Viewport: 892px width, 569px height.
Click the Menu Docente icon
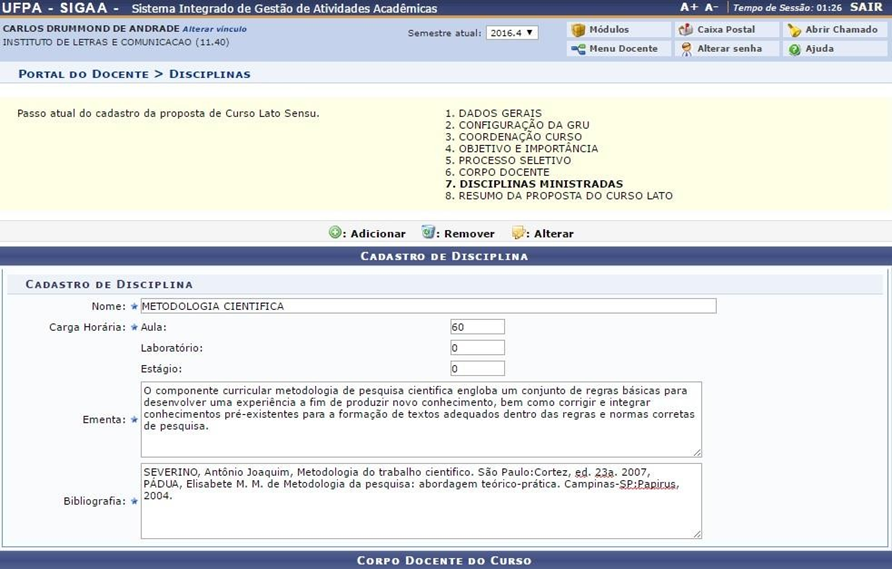(x=578, y=49)
